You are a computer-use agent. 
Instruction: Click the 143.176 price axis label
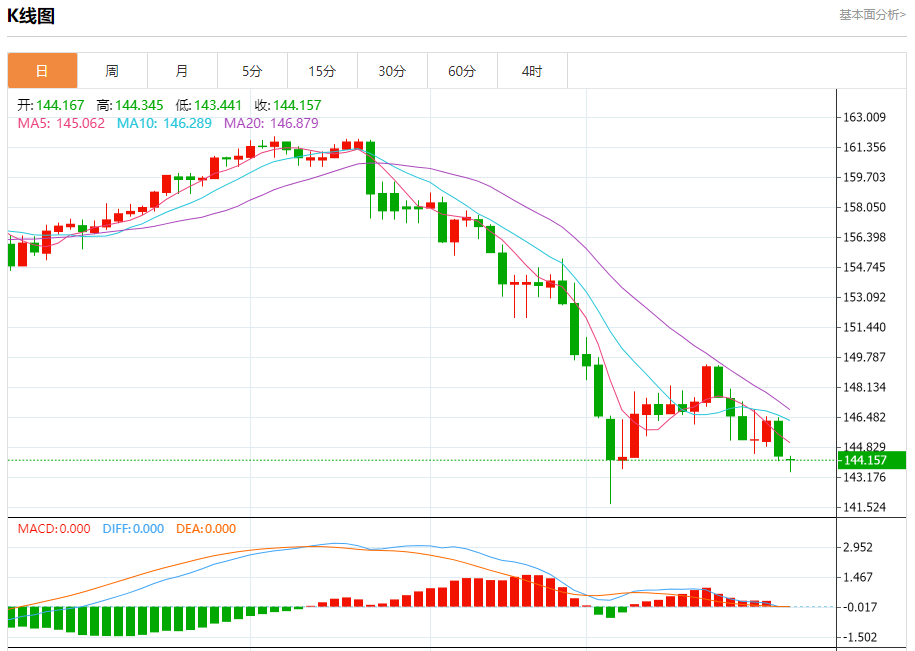(864, 477)
